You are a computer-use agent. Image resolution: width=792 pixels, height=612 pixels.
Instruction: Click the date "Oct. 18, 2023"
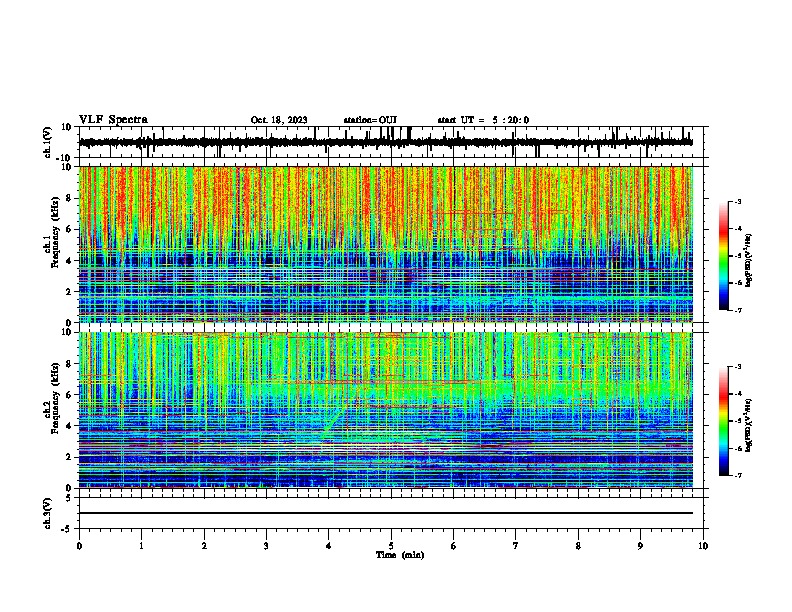click(279, 120)
